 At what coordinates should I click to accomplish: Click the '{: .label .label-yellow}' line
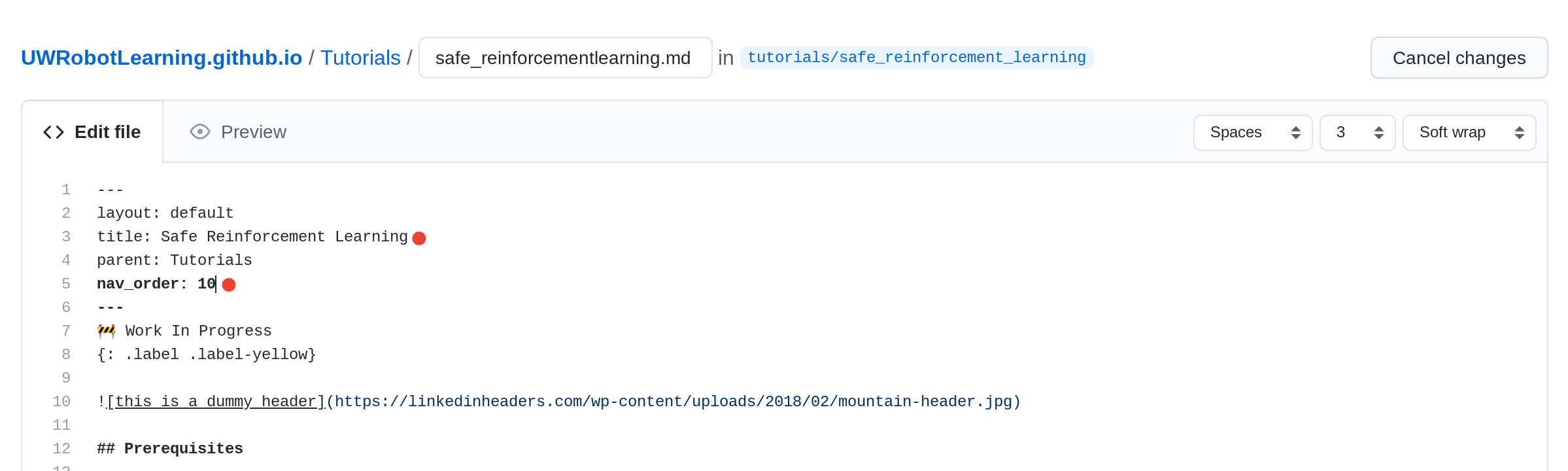(x=207, y=355)
